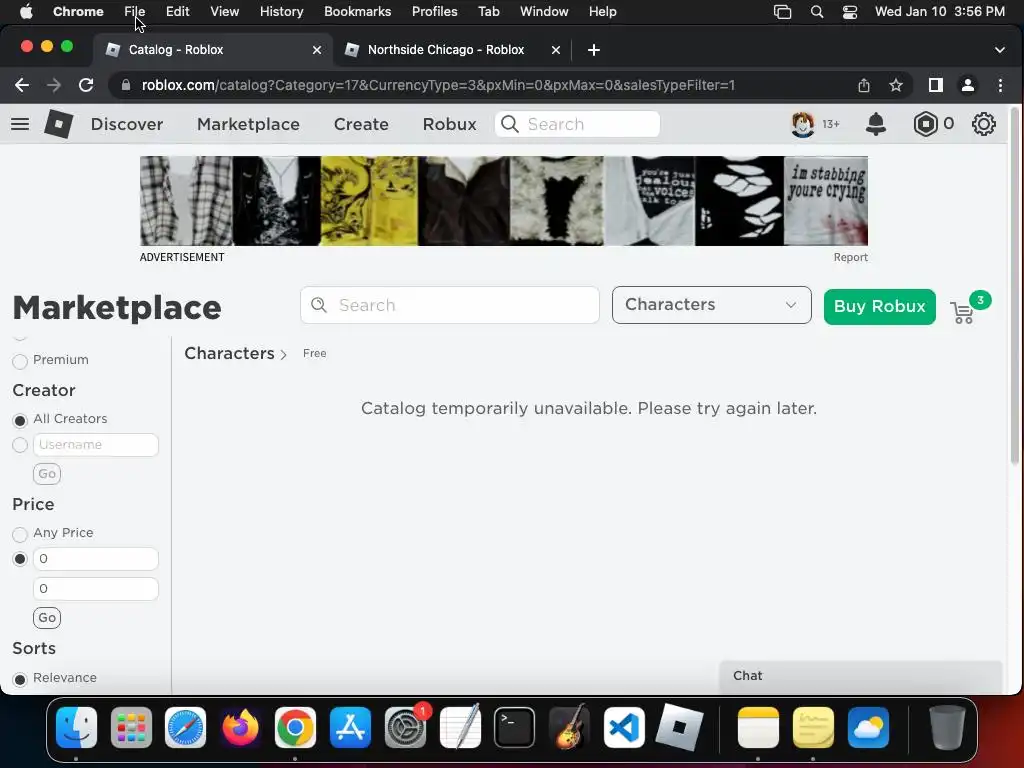Click the page vertical scrollbar
Screen dimensions: 1024x768
tap(1014, 287)
